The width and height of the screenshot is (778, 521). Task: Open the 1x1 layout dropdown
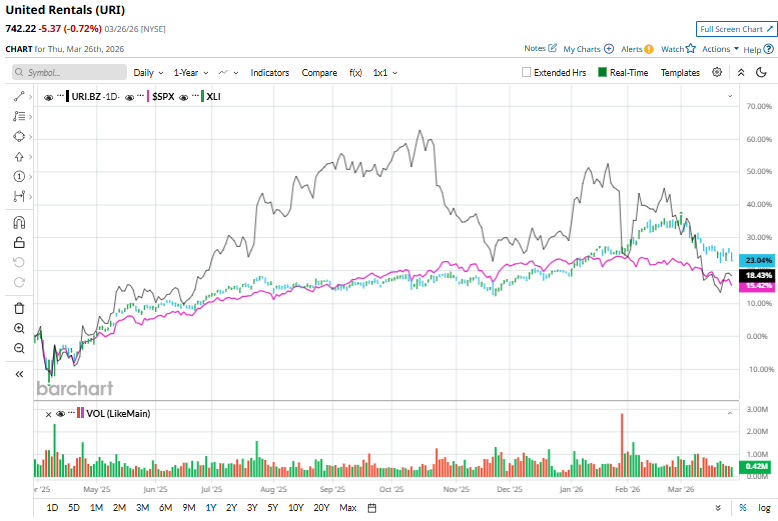[385, 72]
